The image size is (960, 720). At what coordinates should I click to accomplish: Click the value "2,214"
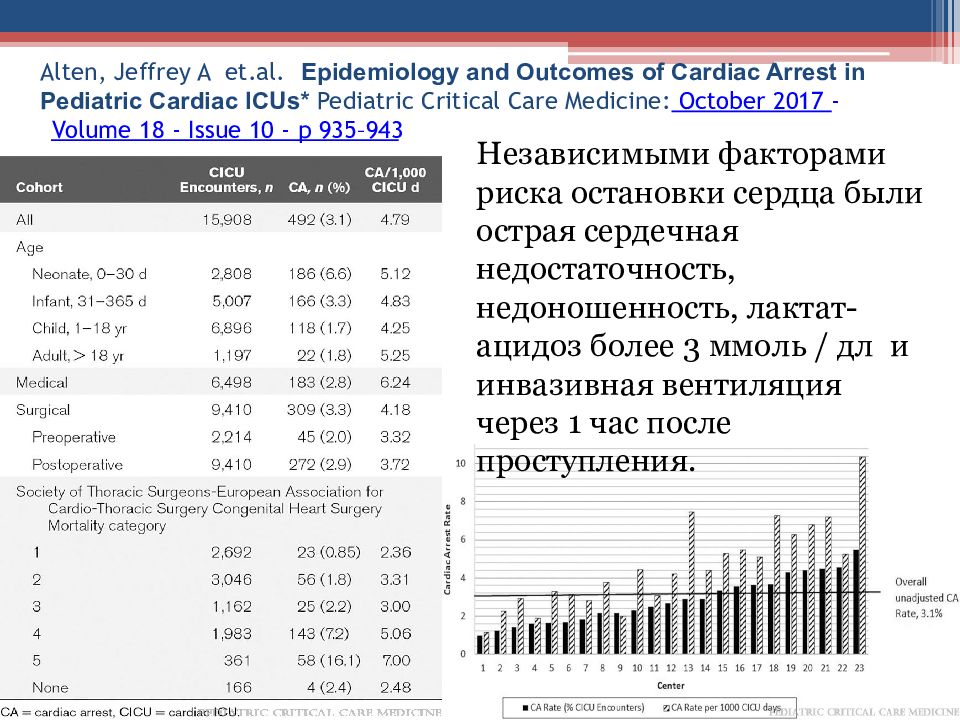click(231, 437)
